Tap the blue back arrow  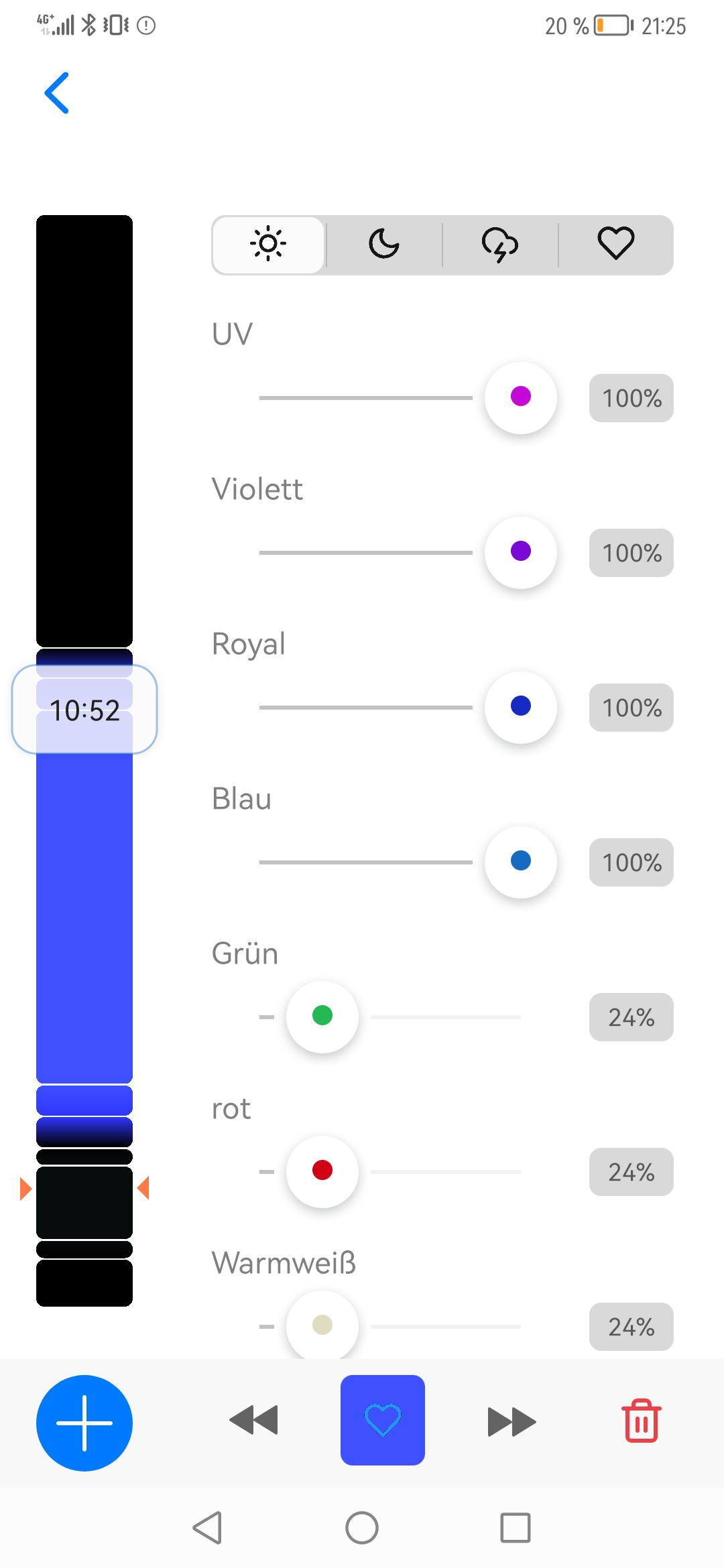(x=57, y=93)
